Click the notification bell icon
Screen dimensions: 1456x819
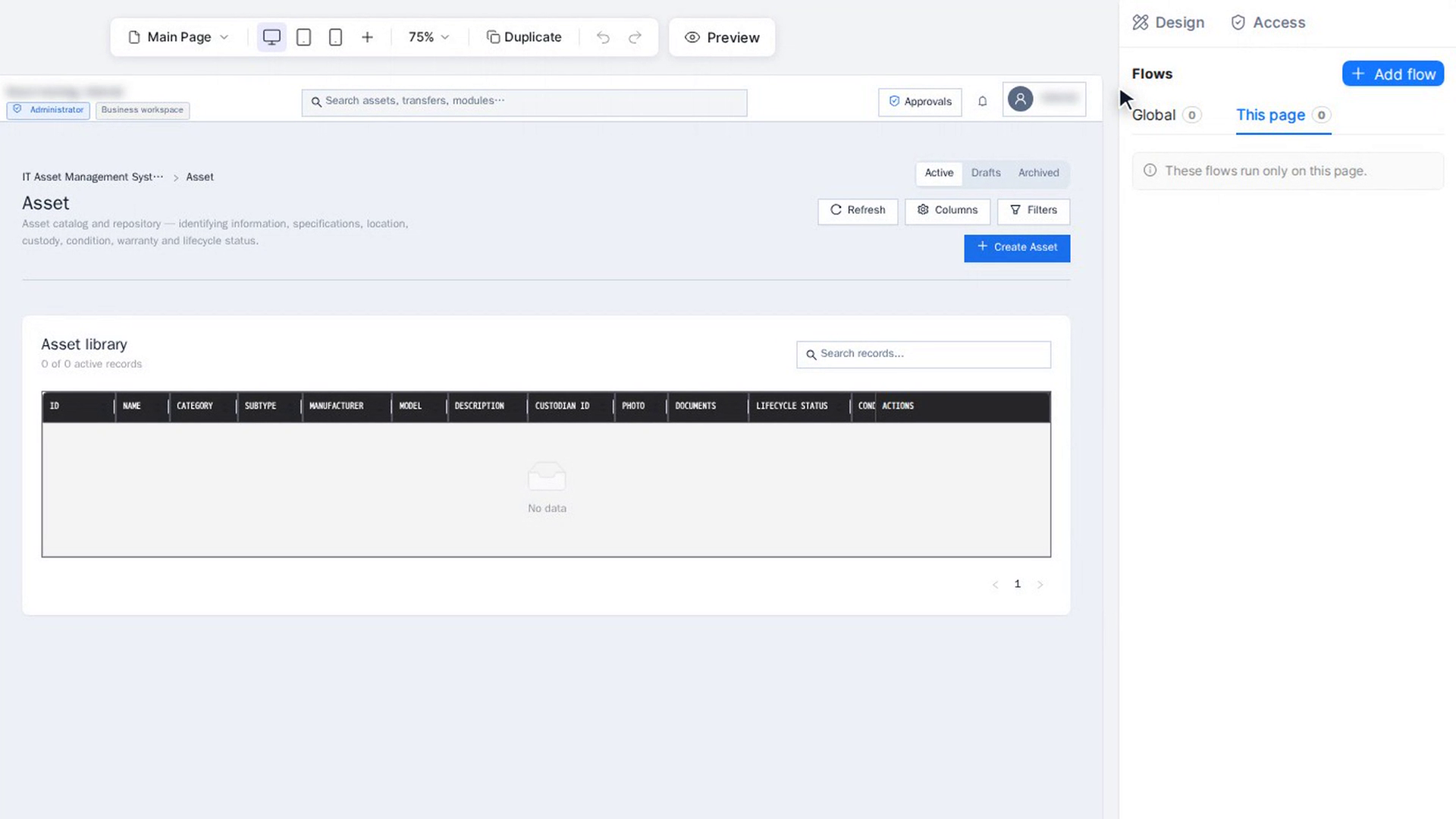coord(982,102)
